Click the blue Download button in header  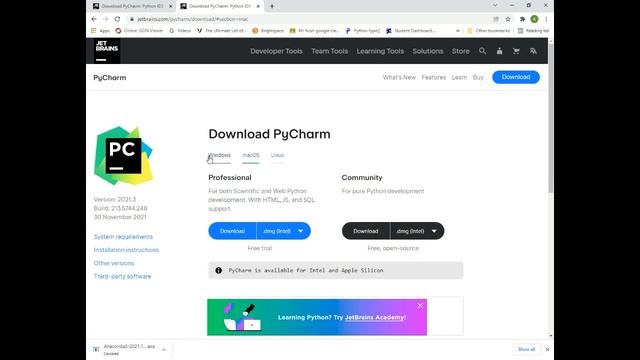516,77
